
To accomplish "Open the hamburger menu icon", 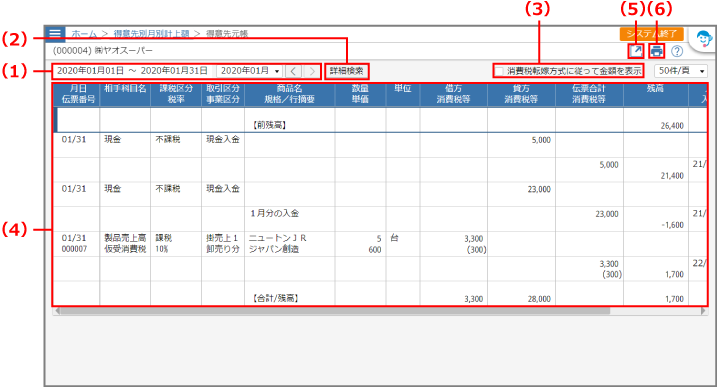I will pos(55,33).
